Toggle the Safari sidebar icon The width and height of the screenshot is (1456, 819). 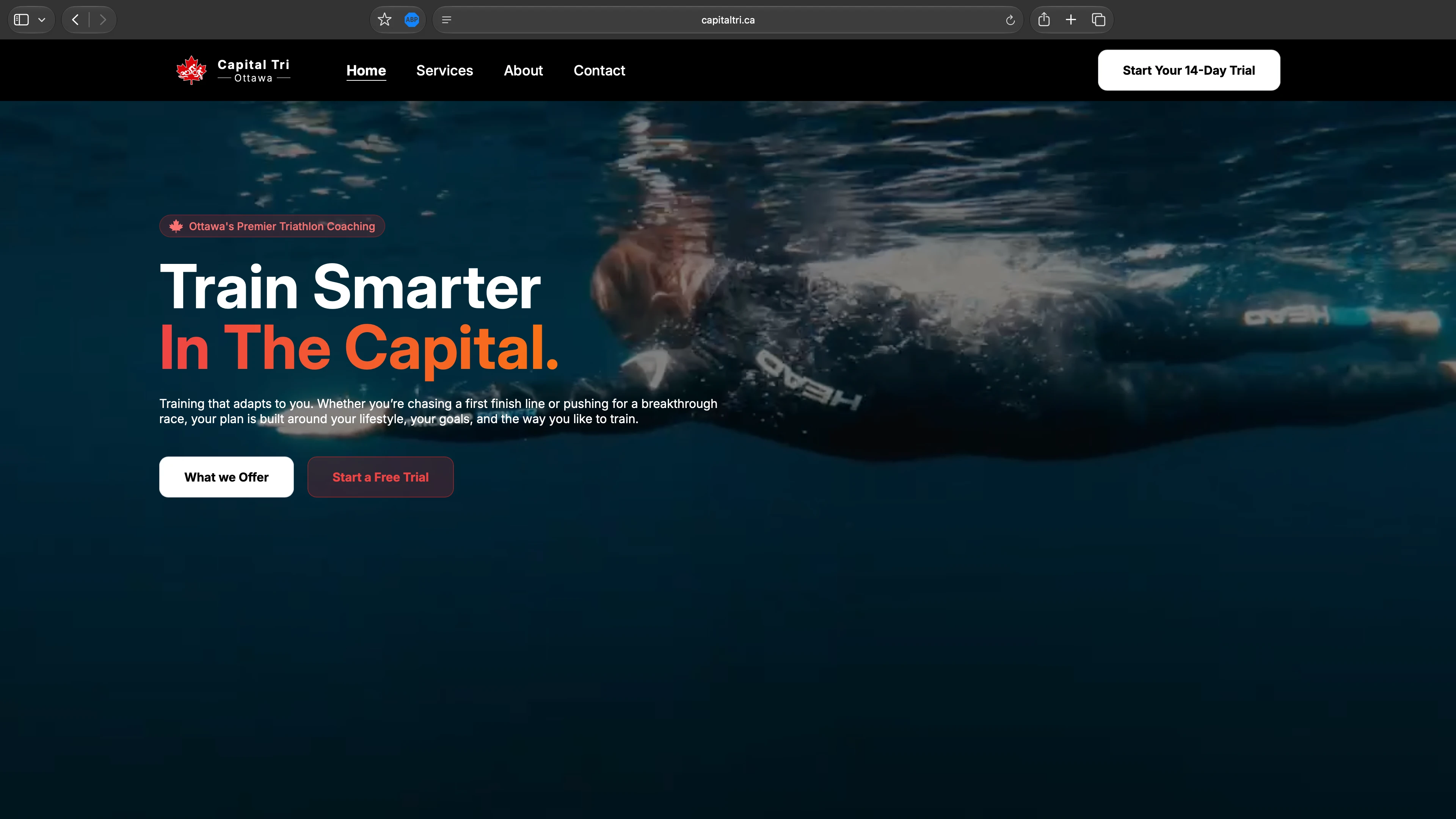(22, 20)
